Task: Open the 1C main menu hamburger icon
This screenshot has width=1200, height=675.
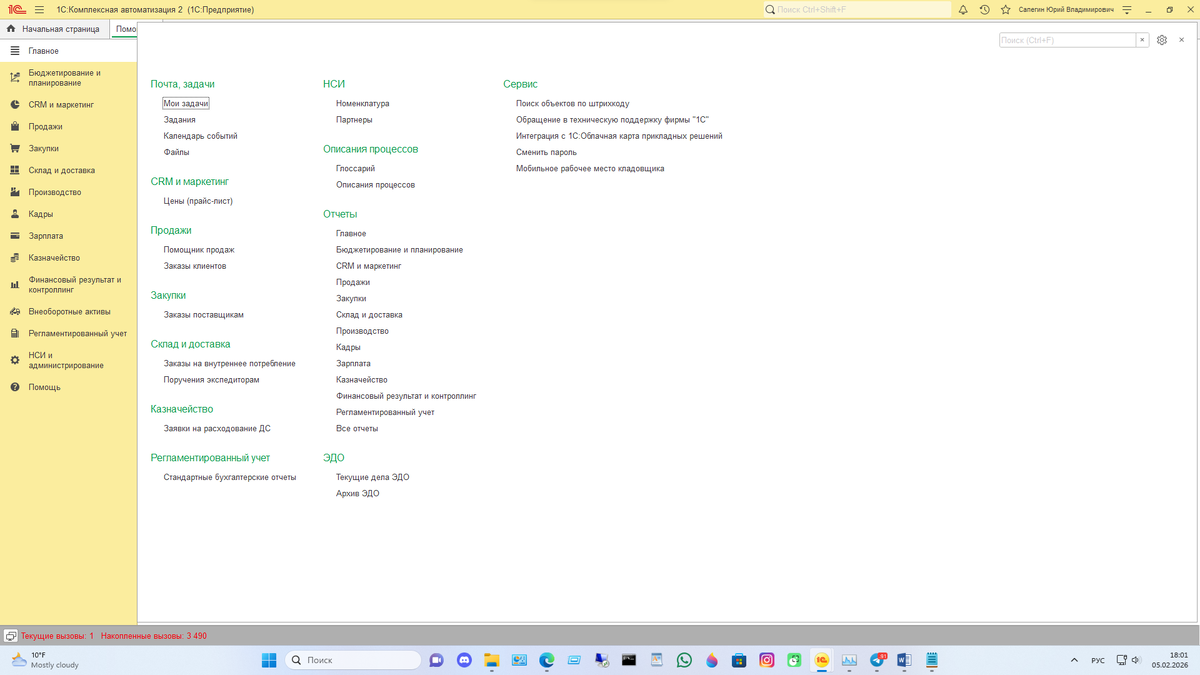Action: pos(39,9)
